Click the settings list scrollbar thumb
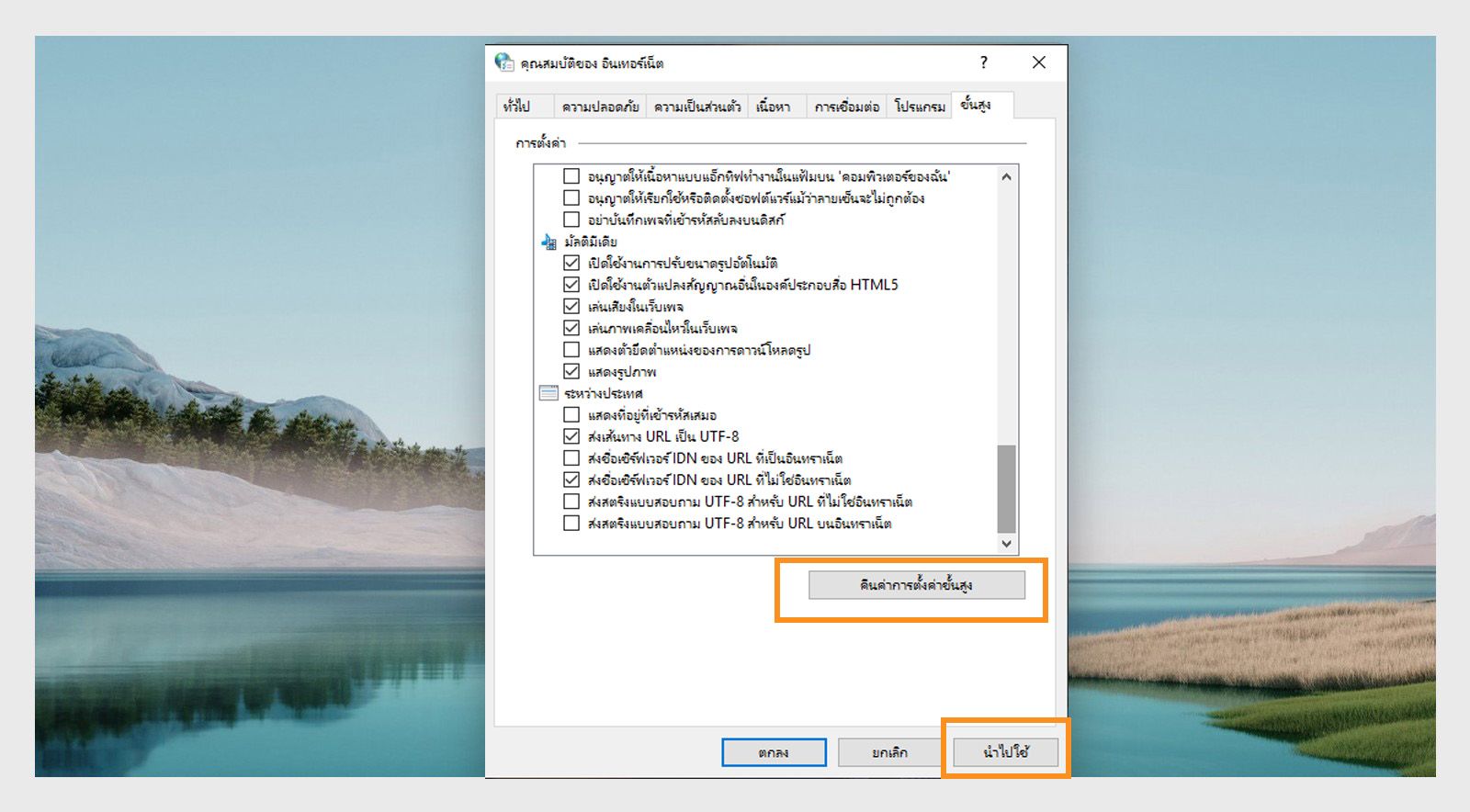Screen dimensions: 1470x812 (x=1007, y=489)
